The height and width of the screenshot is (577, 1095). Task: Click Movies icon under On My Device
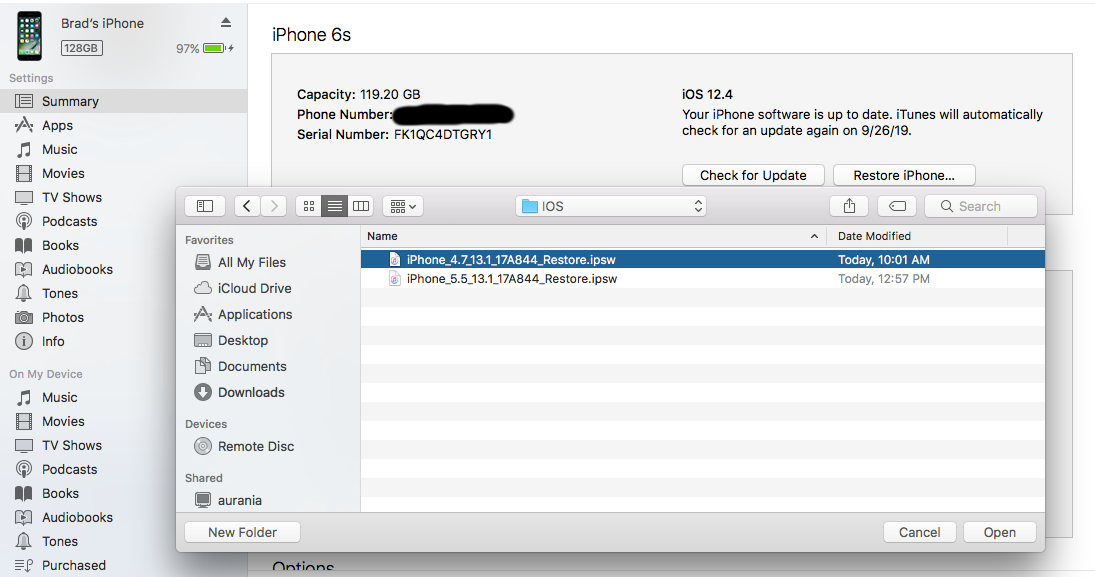[24, 421]
